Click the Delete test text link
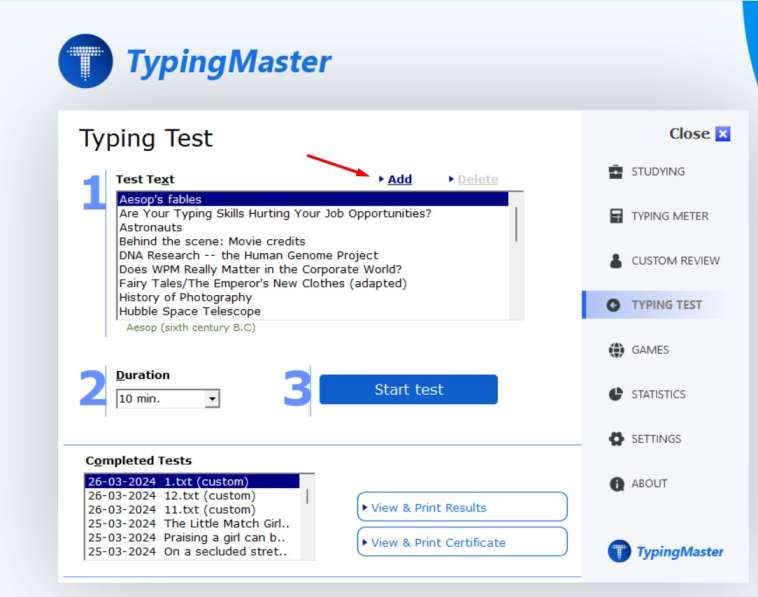 [478, 179]
